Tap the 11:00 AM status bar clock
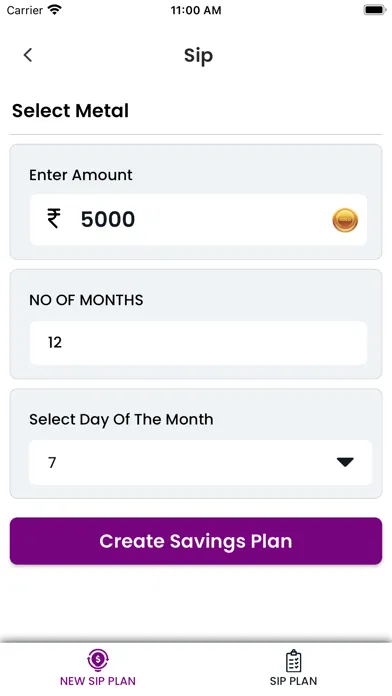Screen dimensions: 392x696 (196, 10)
